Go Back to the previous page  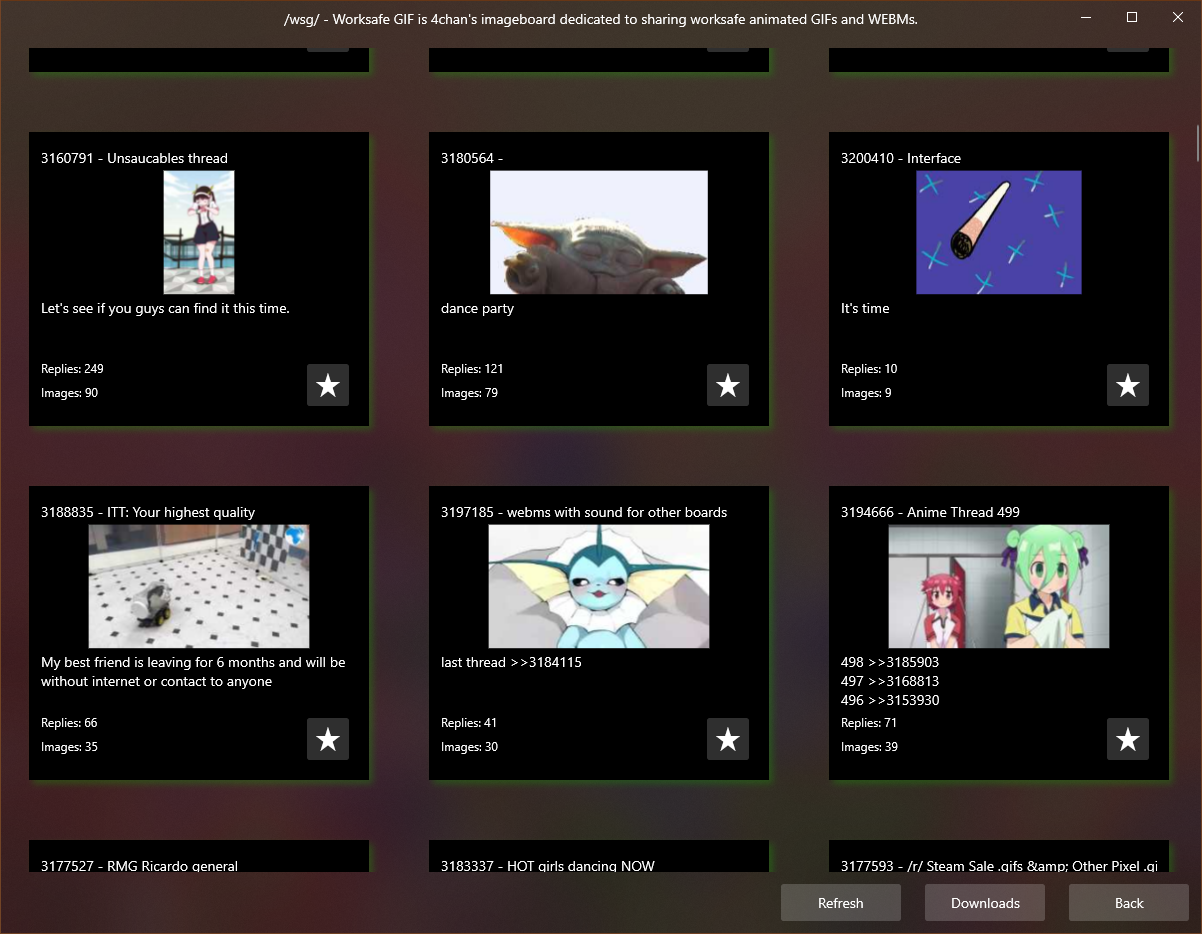click(1129, 903)
